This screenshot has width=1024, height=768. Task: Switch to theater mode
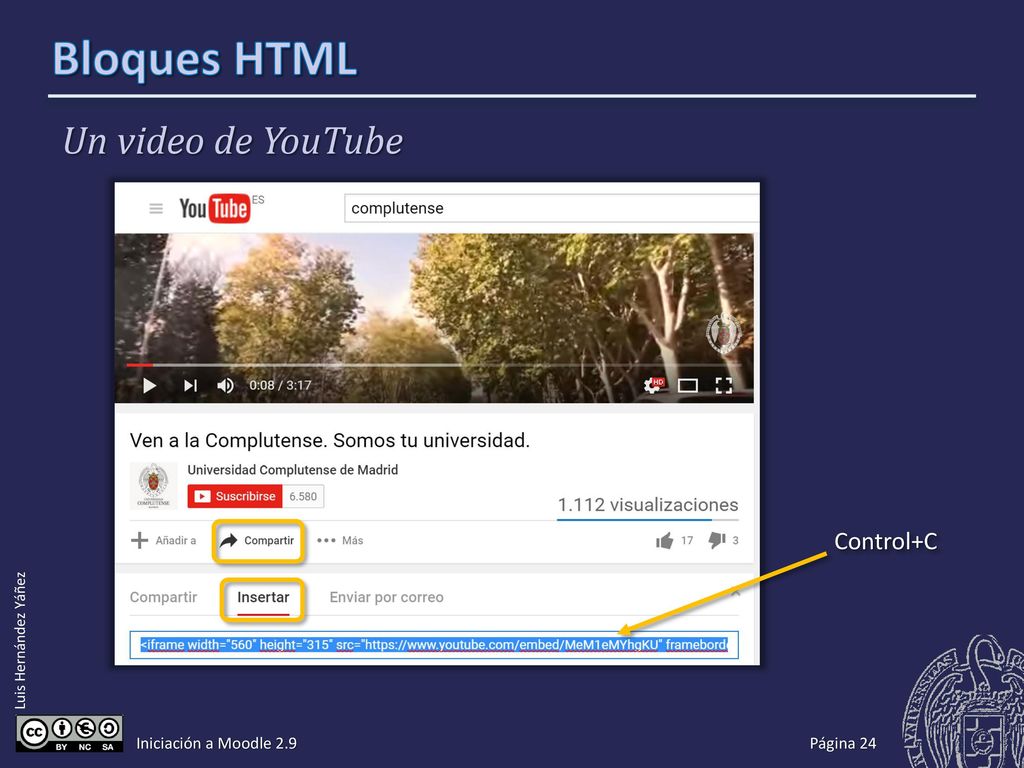pos(688,385)
